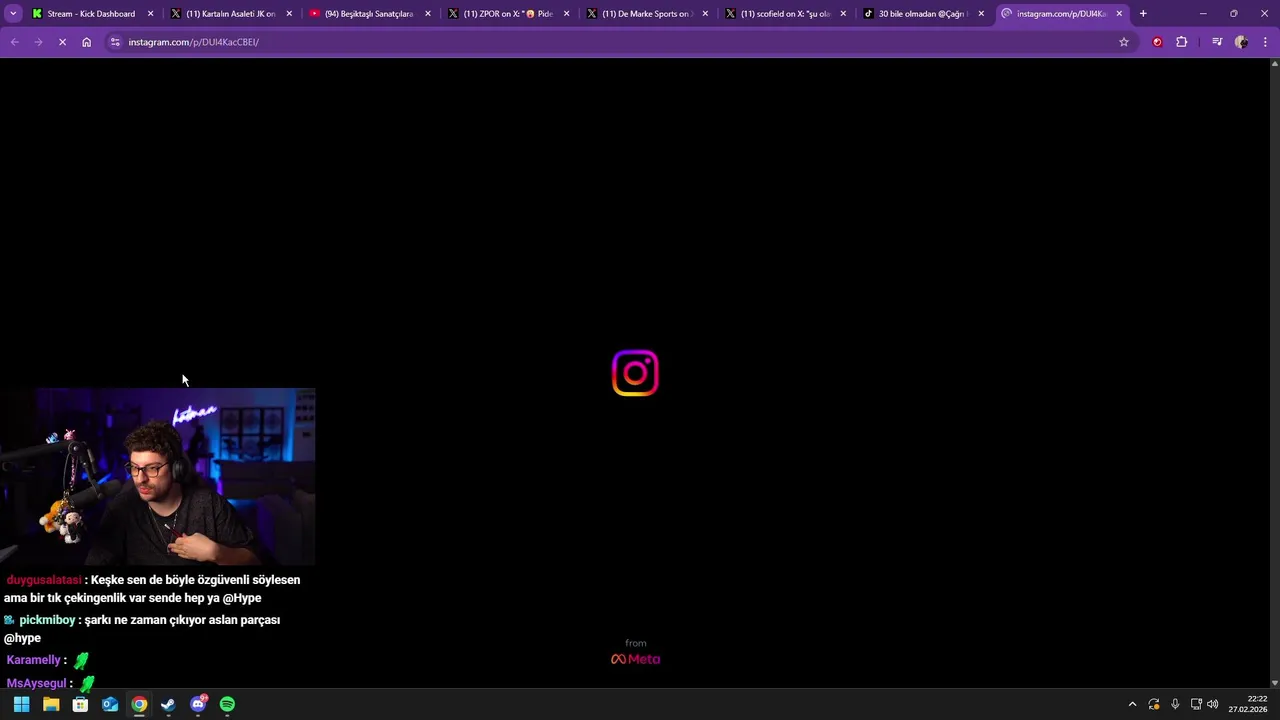
Task: Show hidden system tray icons
Action: point(1132,704)
